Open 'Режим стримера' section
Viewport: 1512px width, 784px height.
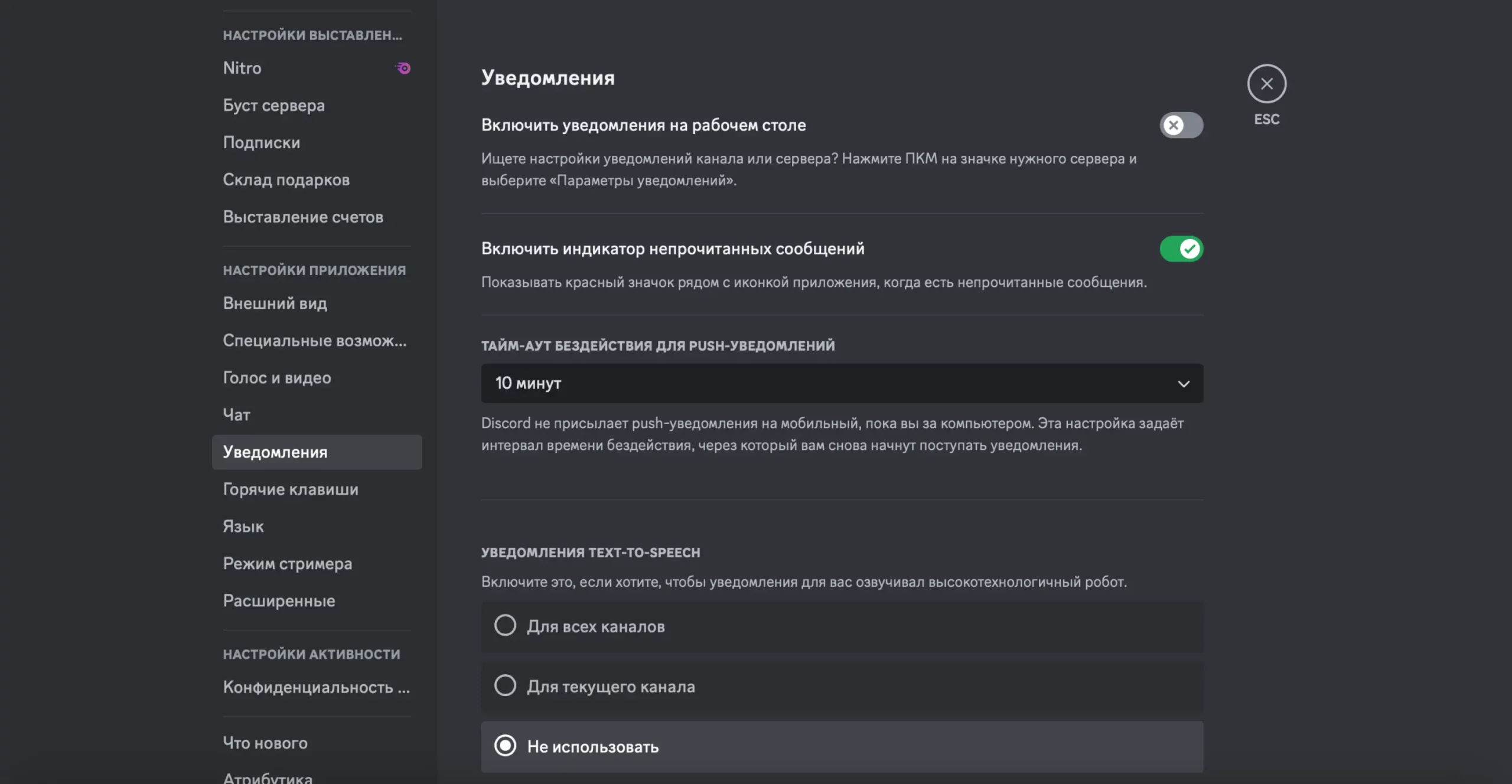pyautogui.click(x=288, y=564)
